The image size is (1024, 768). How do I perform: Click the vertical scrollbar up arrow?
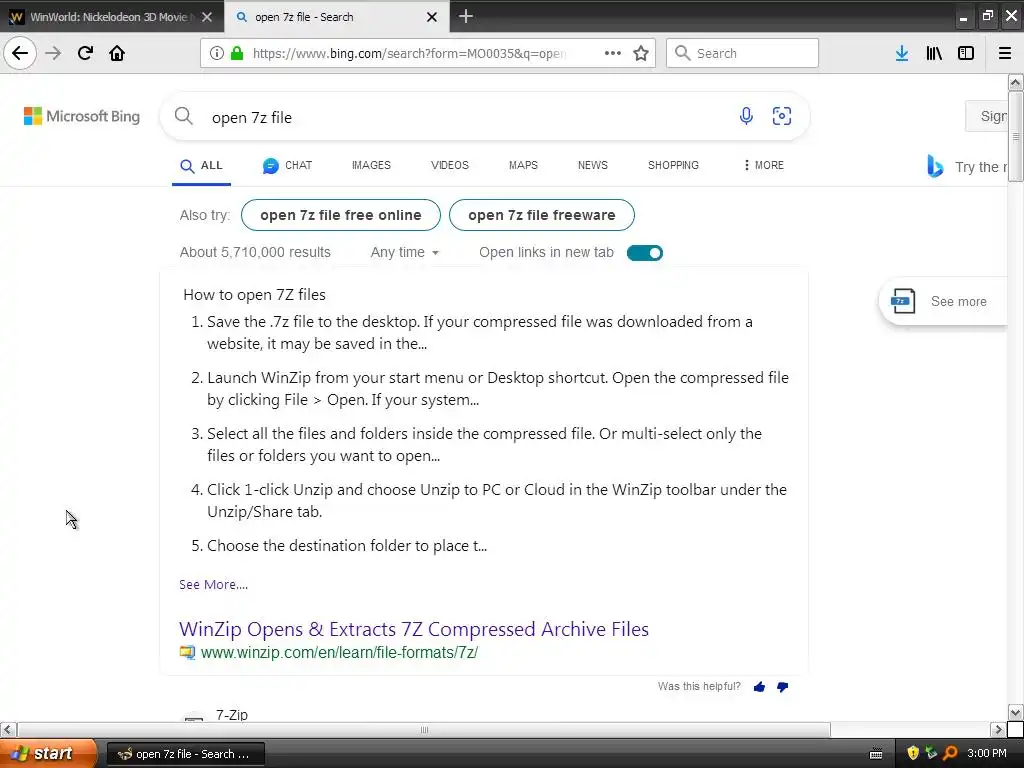[x=1016, y=82]
